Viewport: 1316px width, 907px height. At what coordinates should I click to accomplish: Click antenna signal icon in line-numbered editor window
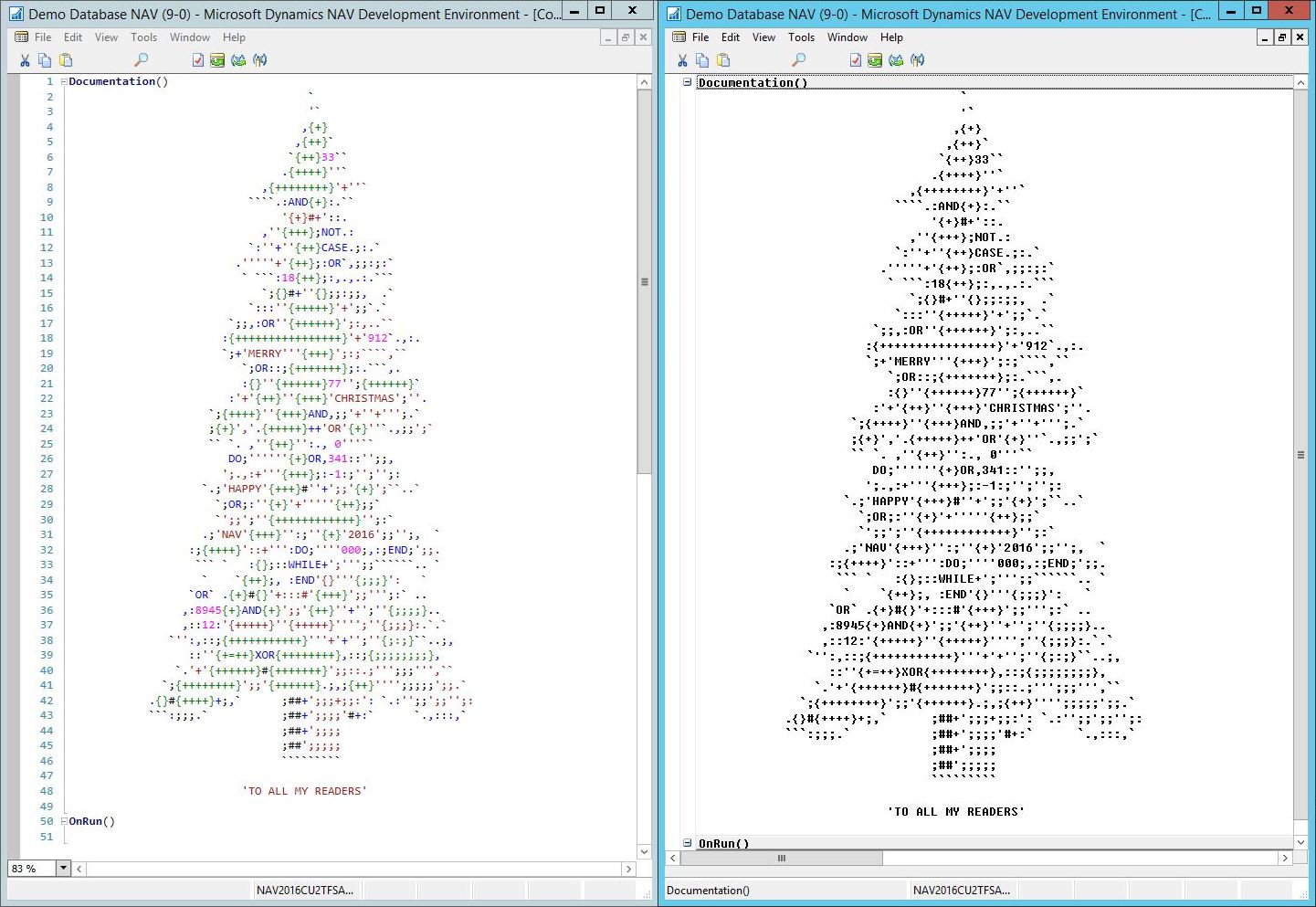259,60
